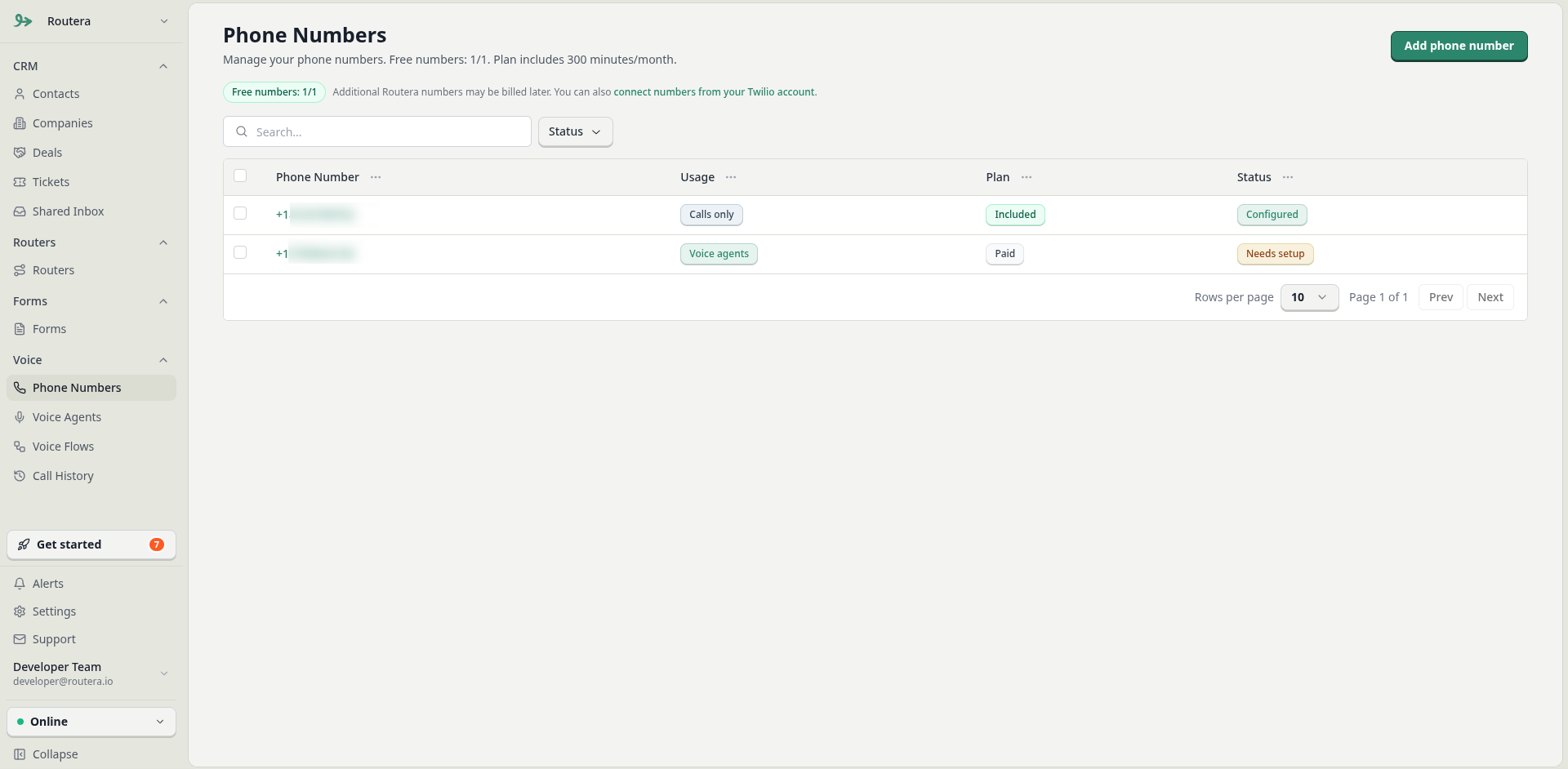The width and height of the screenshot is (1568, 769).
Task: Open Phone Number column options dots
Action: pos(376,177)
